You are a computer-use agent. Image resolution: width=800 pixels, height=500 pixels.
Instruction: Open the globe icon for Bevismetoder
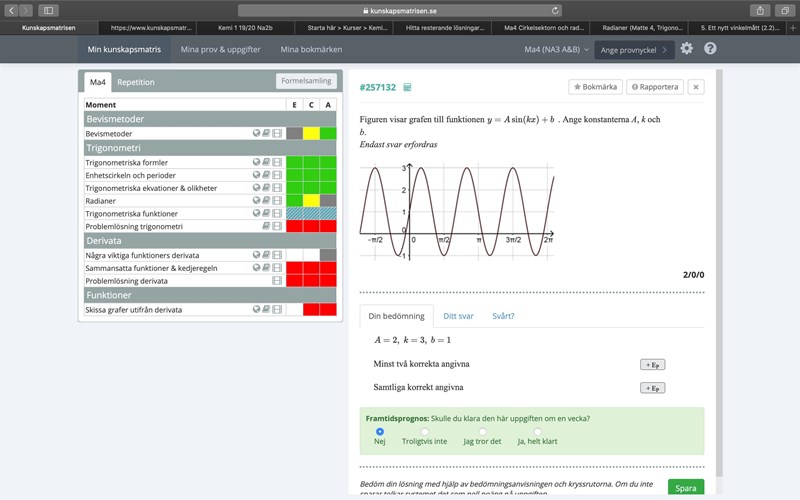coord(256,133)
